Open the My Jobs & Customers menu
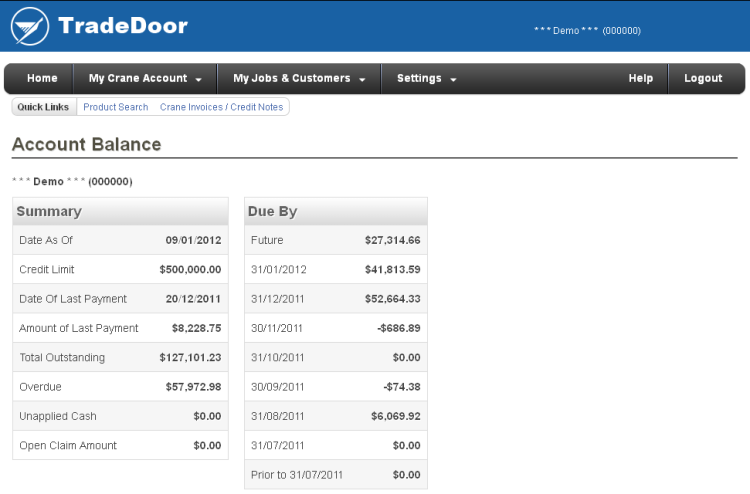 pos(299,78)
